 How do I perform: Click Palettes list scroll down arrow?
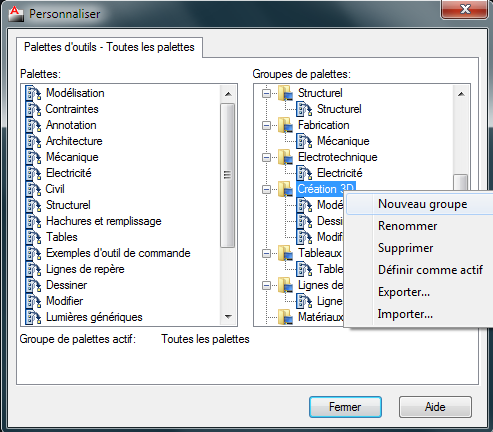coord(228,317)
